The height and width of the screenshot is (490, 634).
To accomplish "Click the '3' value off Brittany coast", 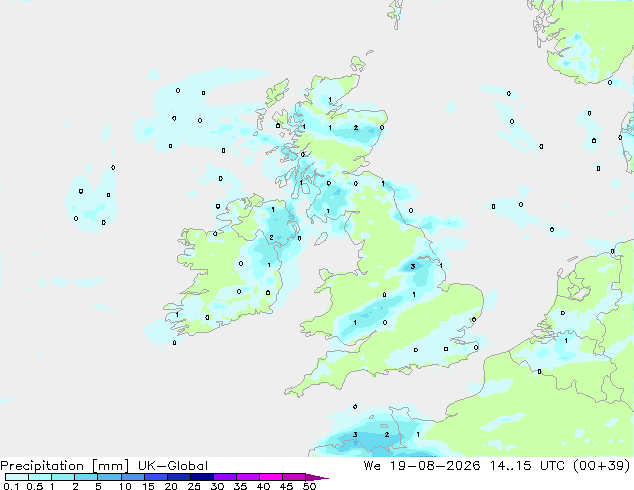I will [x=355, y=435].
